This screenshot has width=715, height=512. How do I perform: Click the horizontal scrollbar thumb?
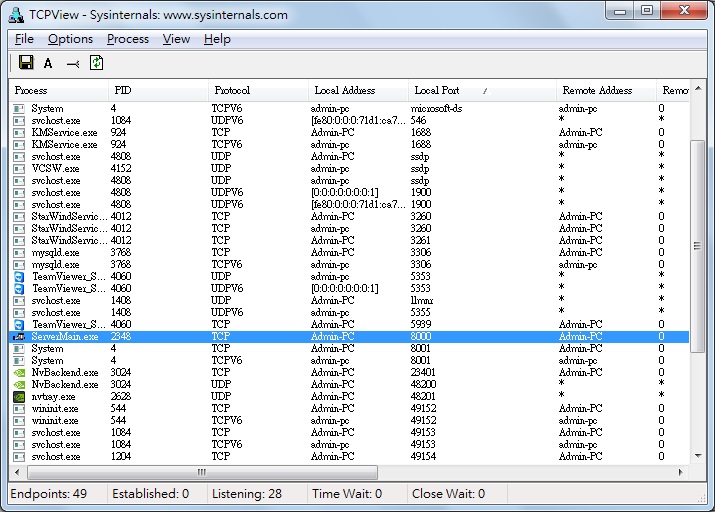[x=202, y=472]
